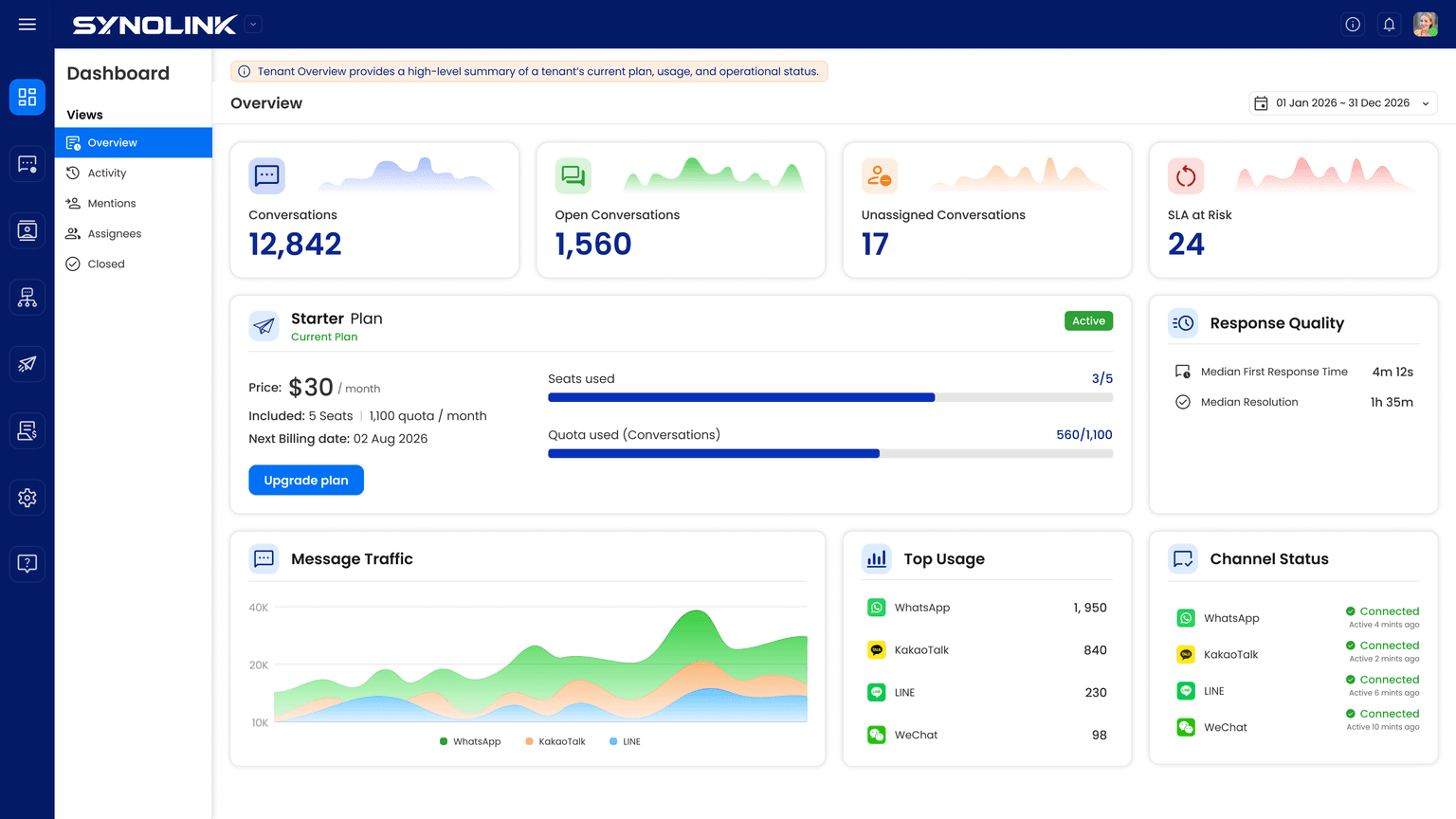Open the help question icon in sidebar
Viewport: 1456px width, 819px height.
(27, 564)
